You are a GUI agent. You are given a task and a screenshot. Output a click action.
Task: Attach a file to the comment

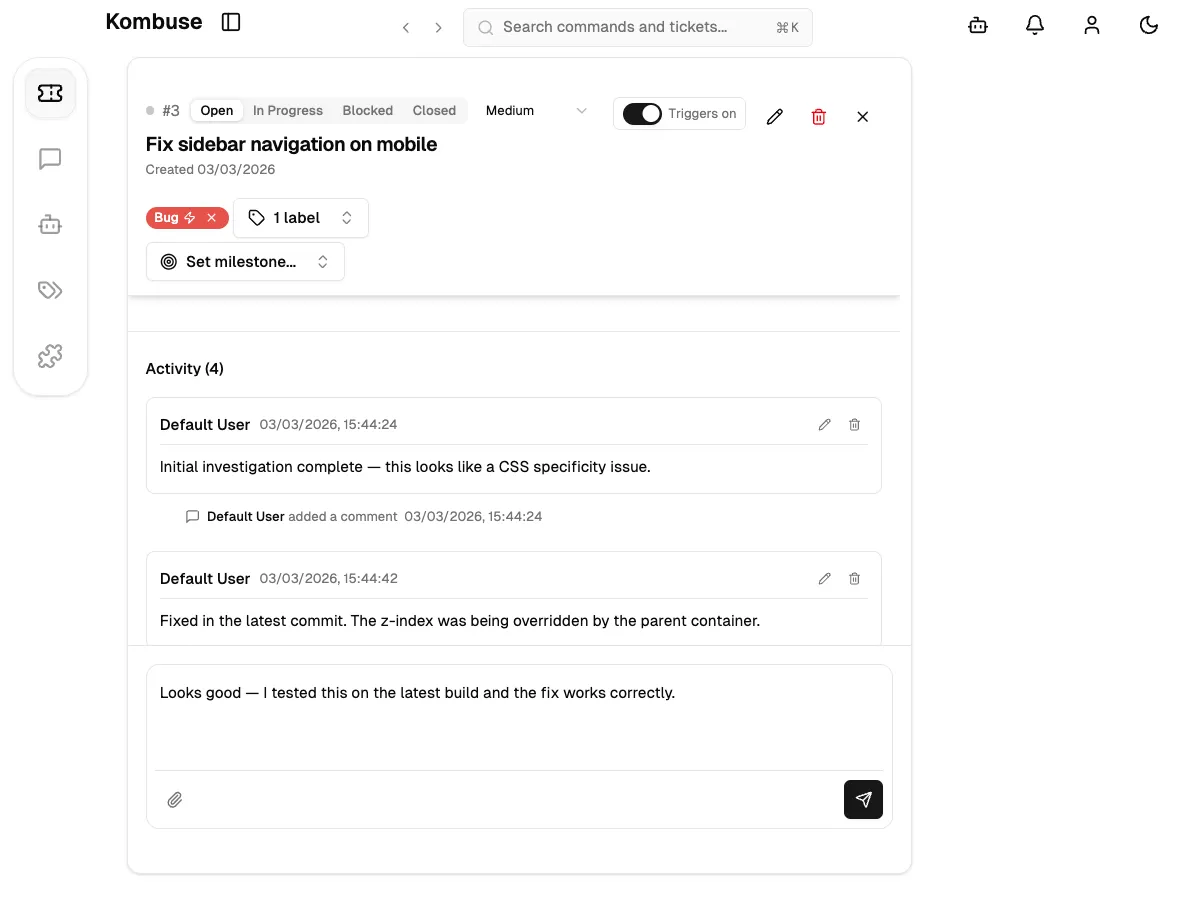click(x=175, y=800)
